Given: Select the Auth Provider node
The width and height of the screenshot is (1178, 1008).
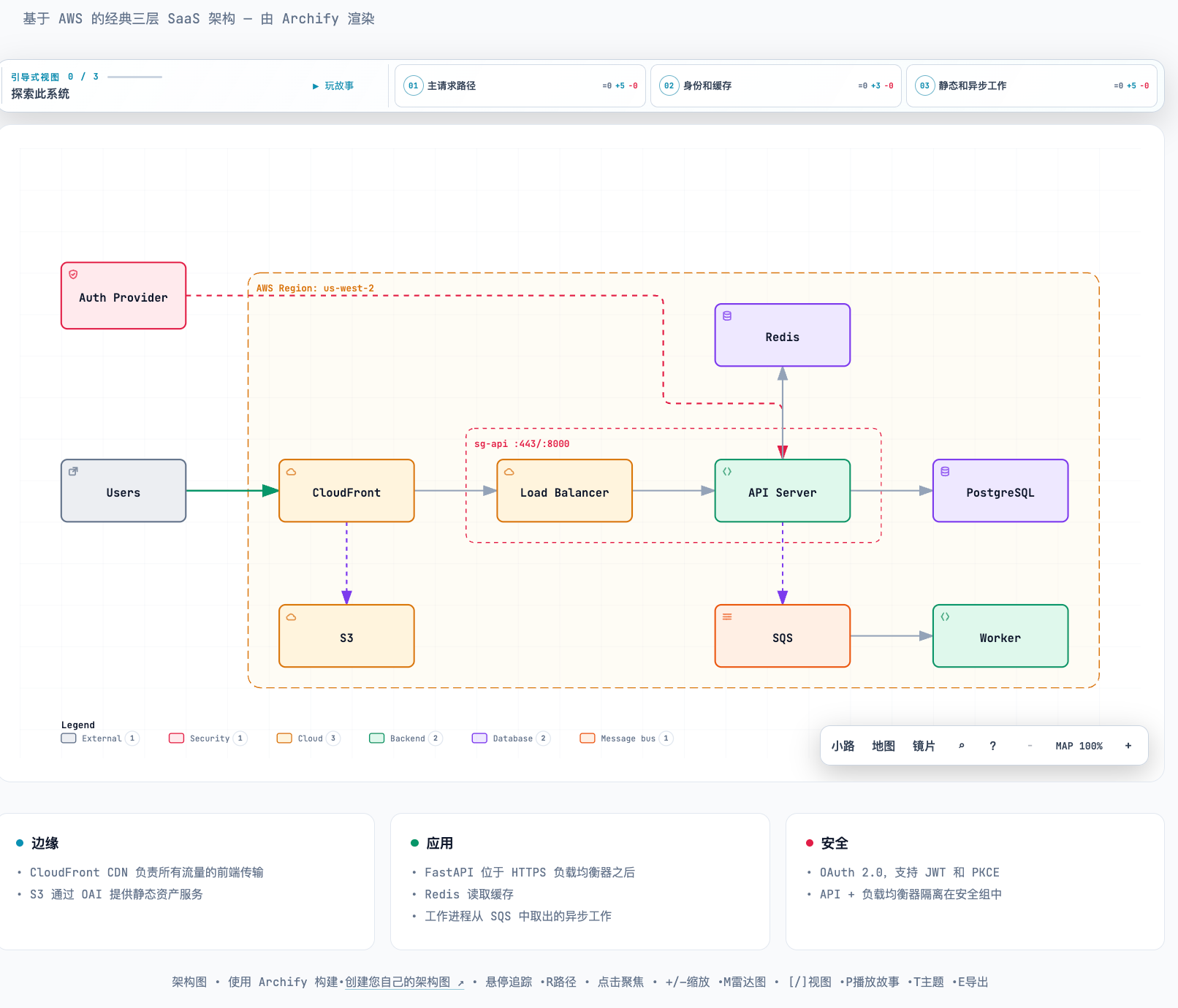Looking at the screenshot, I should click(123, 296).
